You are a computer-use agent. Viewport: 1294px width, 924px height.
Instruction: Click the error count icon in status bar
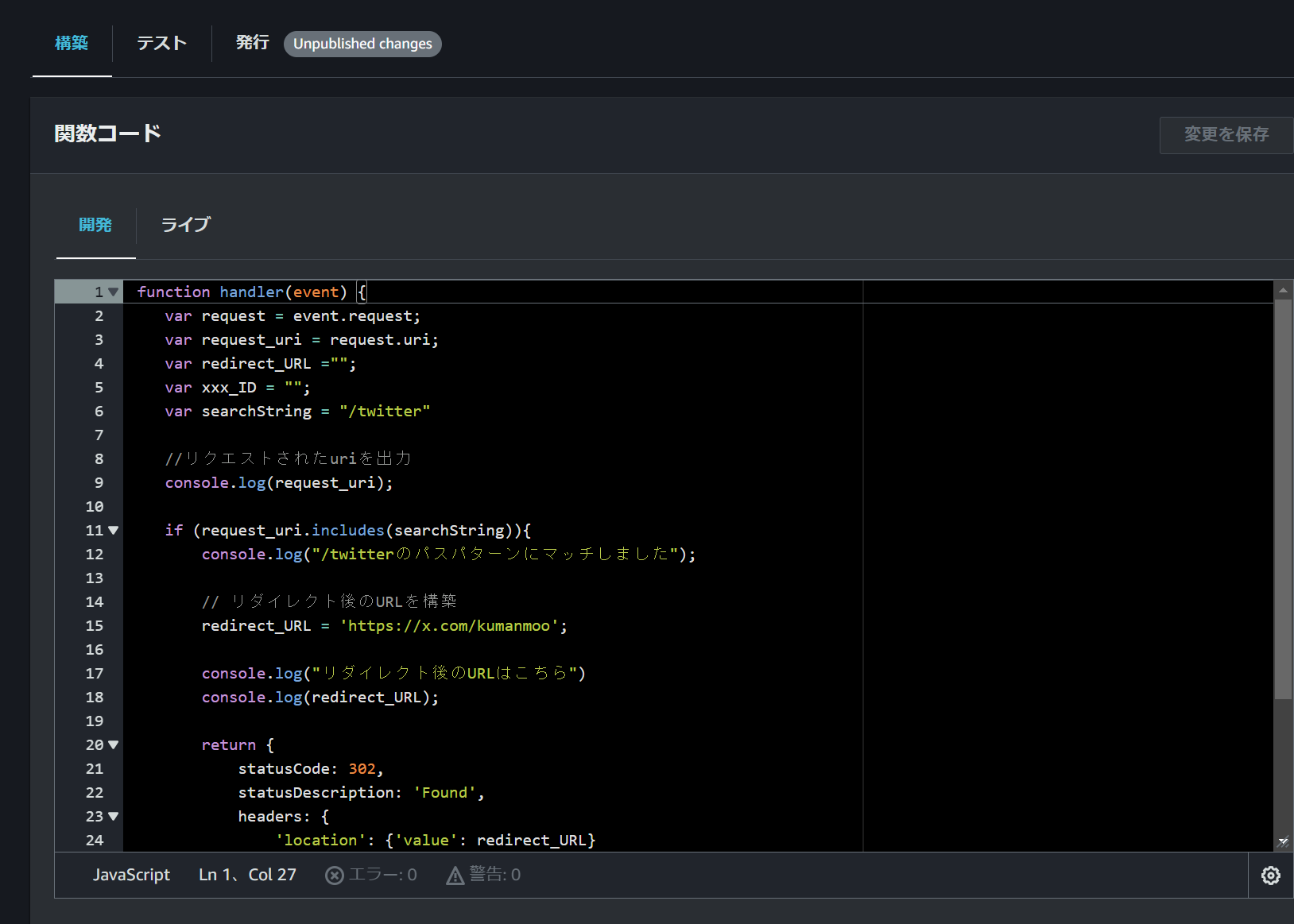click(335, 875)
